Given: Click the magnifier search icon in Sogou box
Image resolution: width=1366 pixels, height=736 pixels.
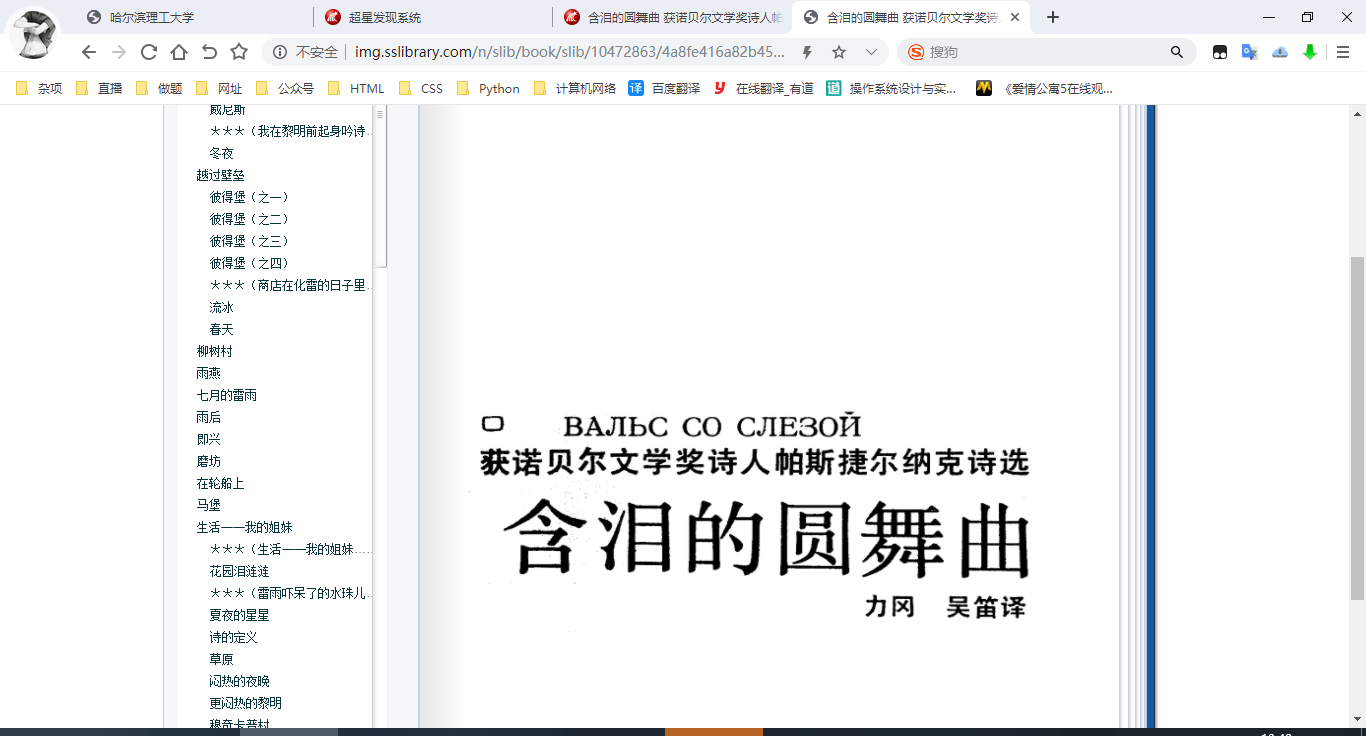Looking at the screenshot, I should click(x=1177, y=52).
